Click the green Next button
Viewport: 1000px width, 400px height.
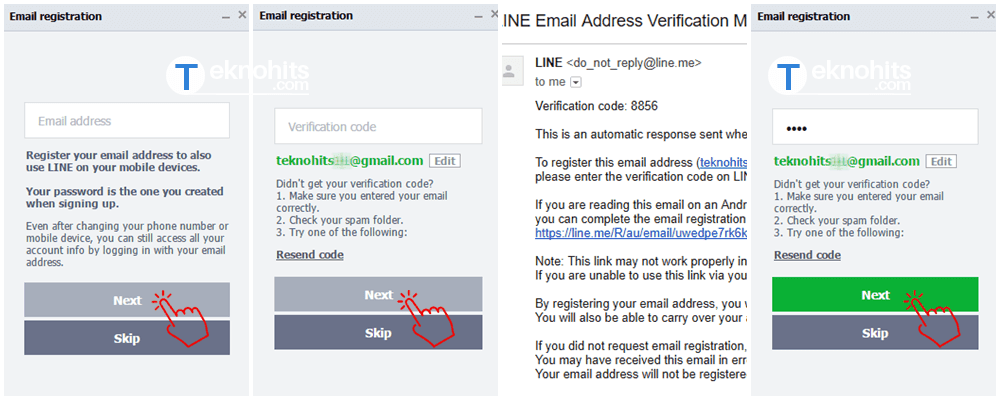(x=875, y=295)
